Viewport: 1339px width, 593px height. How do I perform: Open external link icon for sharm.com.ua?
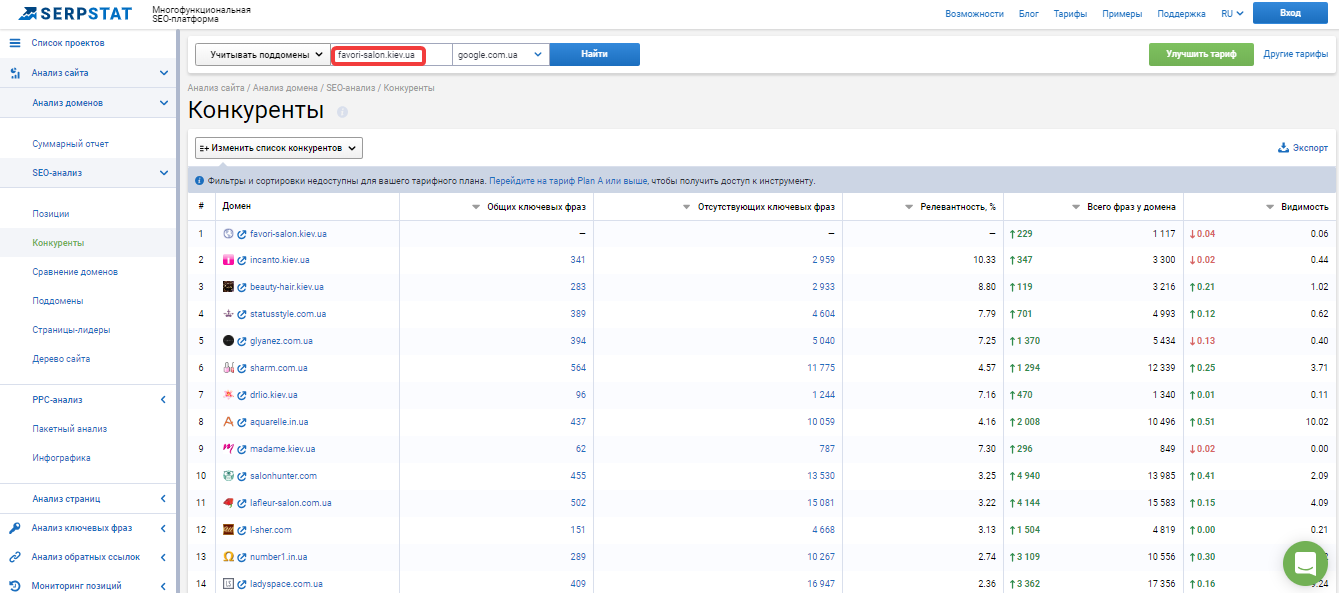pyautogui.click(x=242, y=368)
